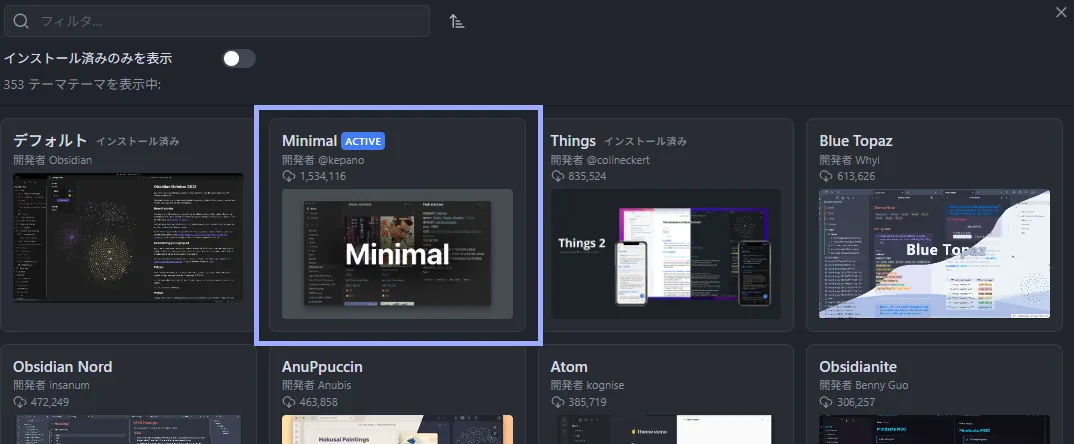Close the theme browser with the X icon
Screen dimensions: 1074x444
pos(1061,12)
